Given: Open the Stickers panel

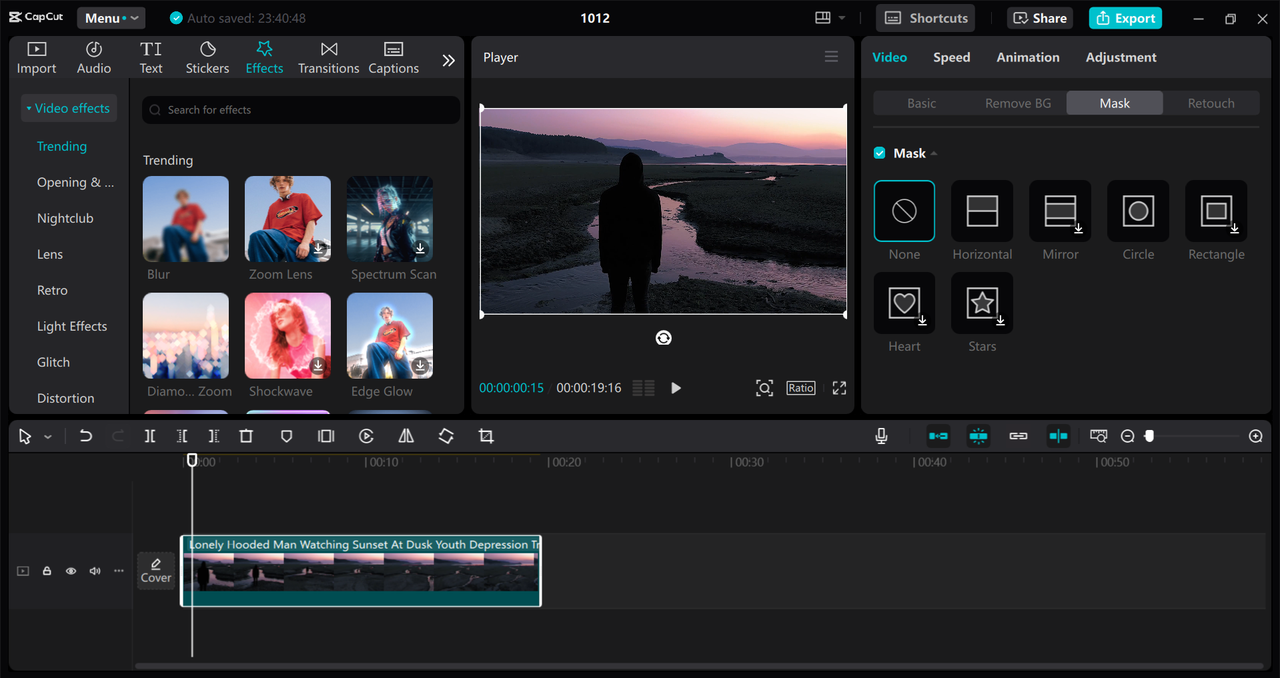Looking at the screenshot, I should coord(207,58).
